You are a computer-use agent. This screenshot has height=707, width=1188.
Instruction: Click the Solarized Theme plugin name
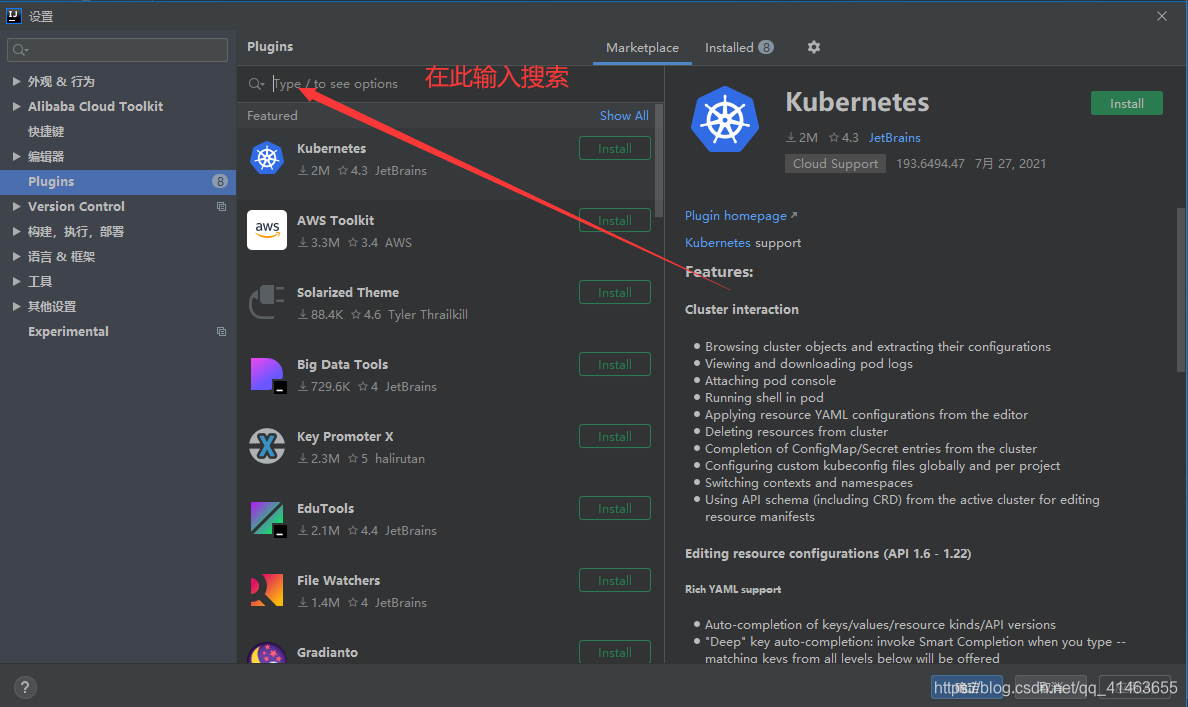pyautogui.click(x=348, y=292)
